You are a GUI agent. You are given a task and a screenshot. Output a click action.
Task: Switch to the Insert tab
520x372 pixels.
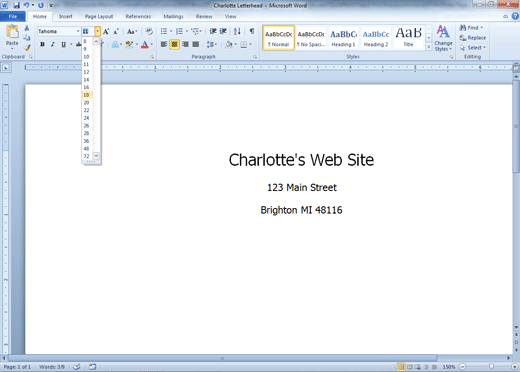66,16
